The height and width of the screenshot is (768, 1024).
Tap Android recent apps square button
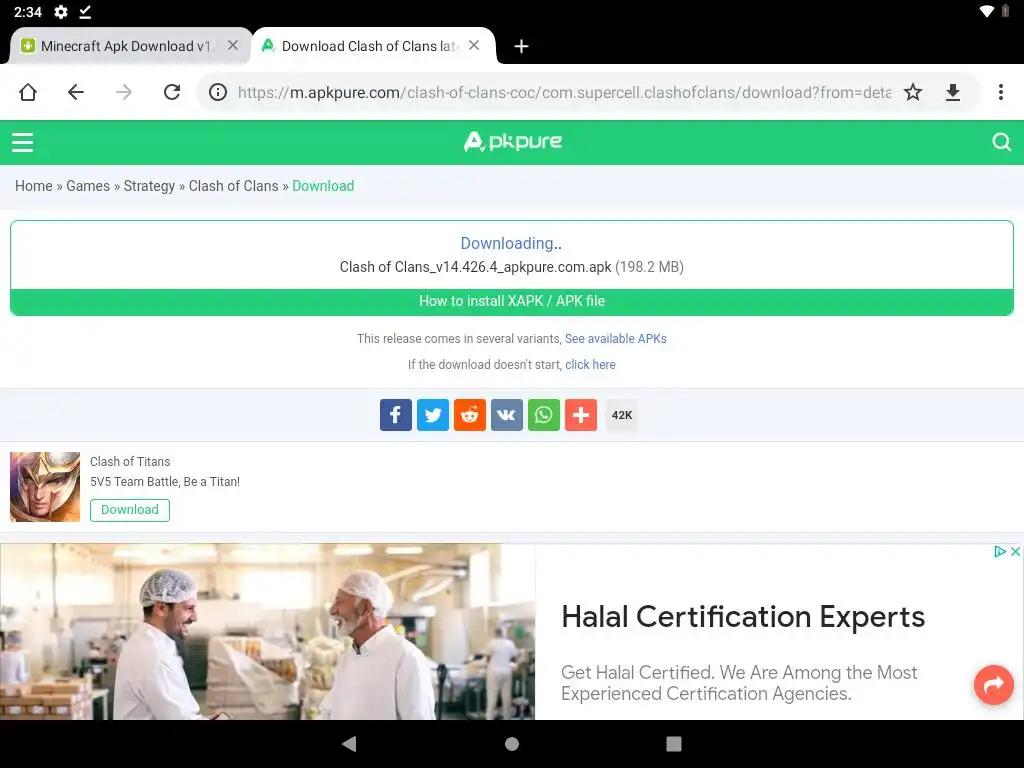click(x=674, y=743)
